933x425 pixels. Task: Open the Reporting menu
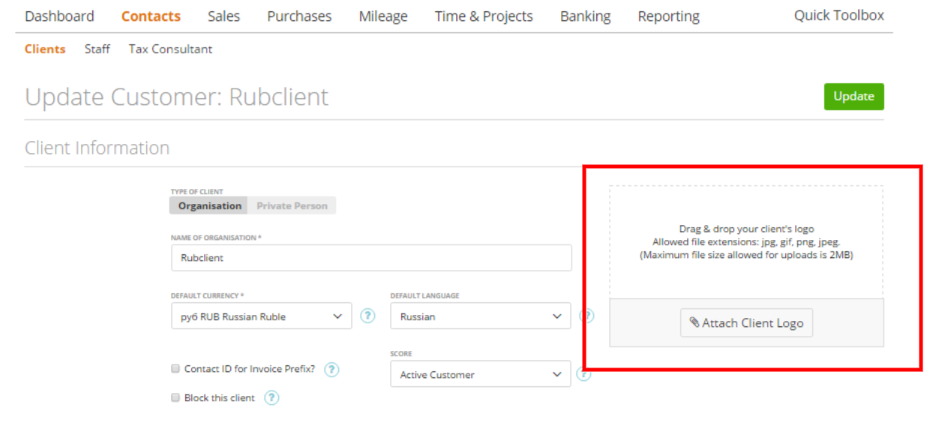(x=669, y=16)
